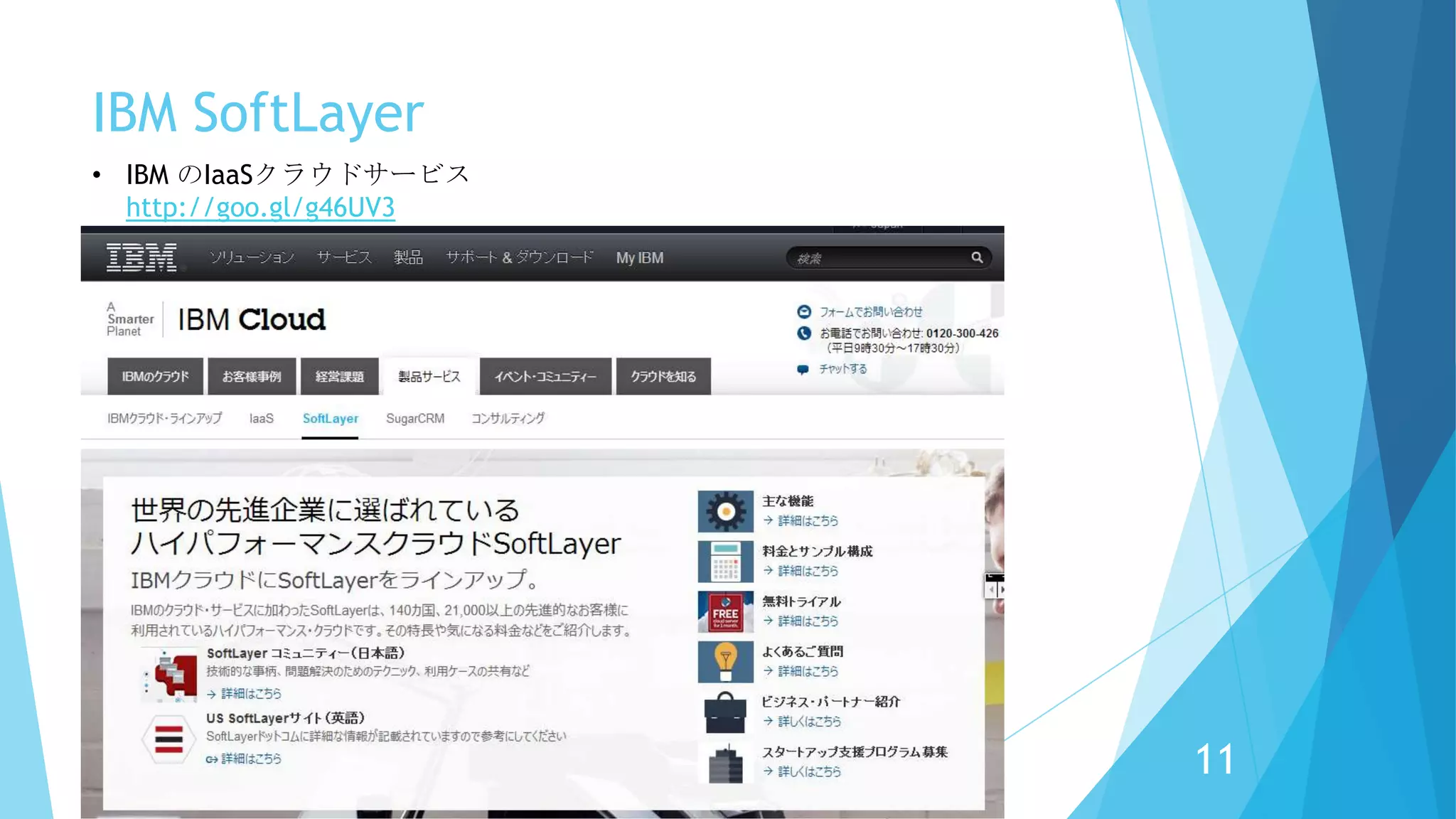Click the building icon for スタートアップ支援プログラム
The width and height of the screenshot is (1456, 819).
pos(725,764)
